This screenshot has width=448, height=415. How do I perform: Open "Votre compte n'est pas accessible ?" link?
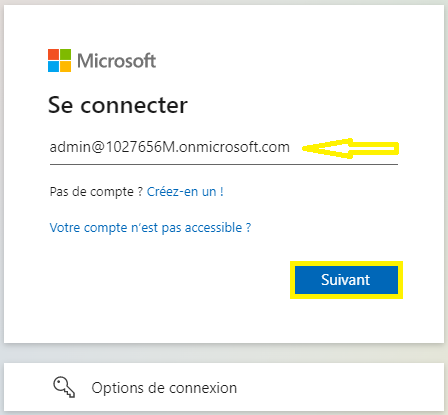[150, 228]
